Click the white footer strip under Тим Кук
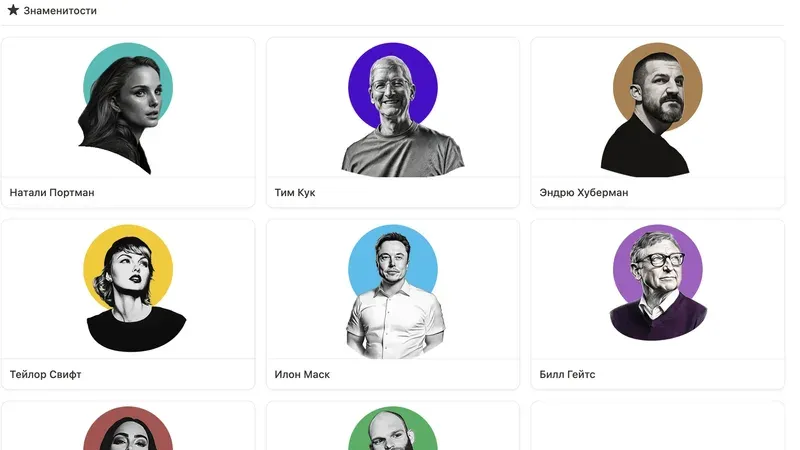Image resolution: width=800 pixels, height=450 pixels. tap(393, 192)
